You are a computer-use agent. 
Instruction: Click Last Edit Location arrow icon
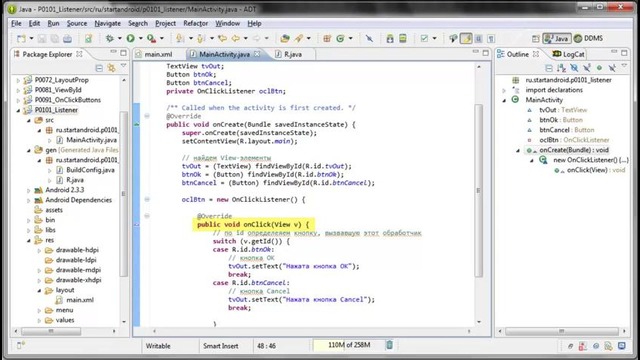(222, 38)
